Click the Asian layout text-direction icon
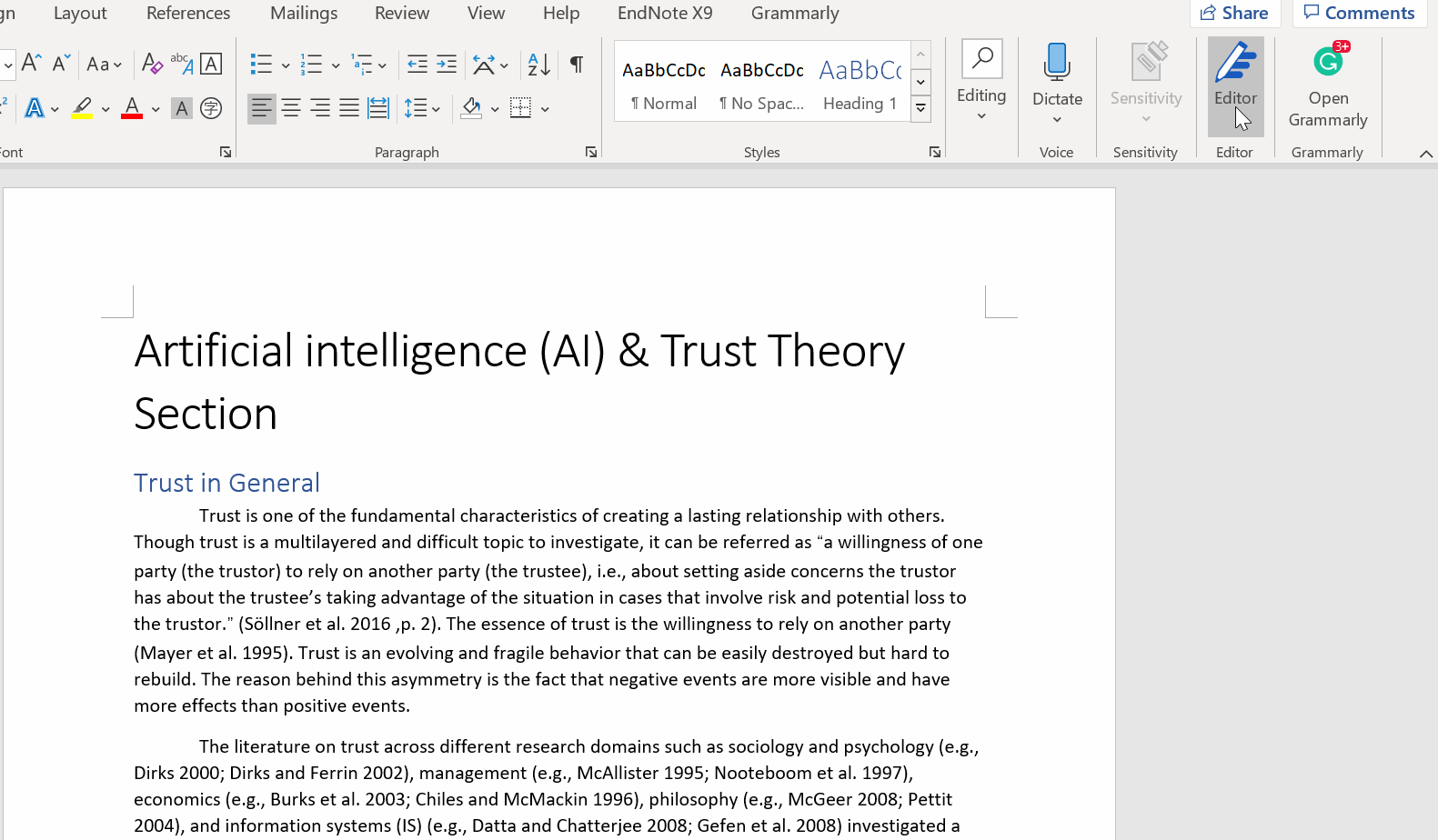 coord(484,64)
